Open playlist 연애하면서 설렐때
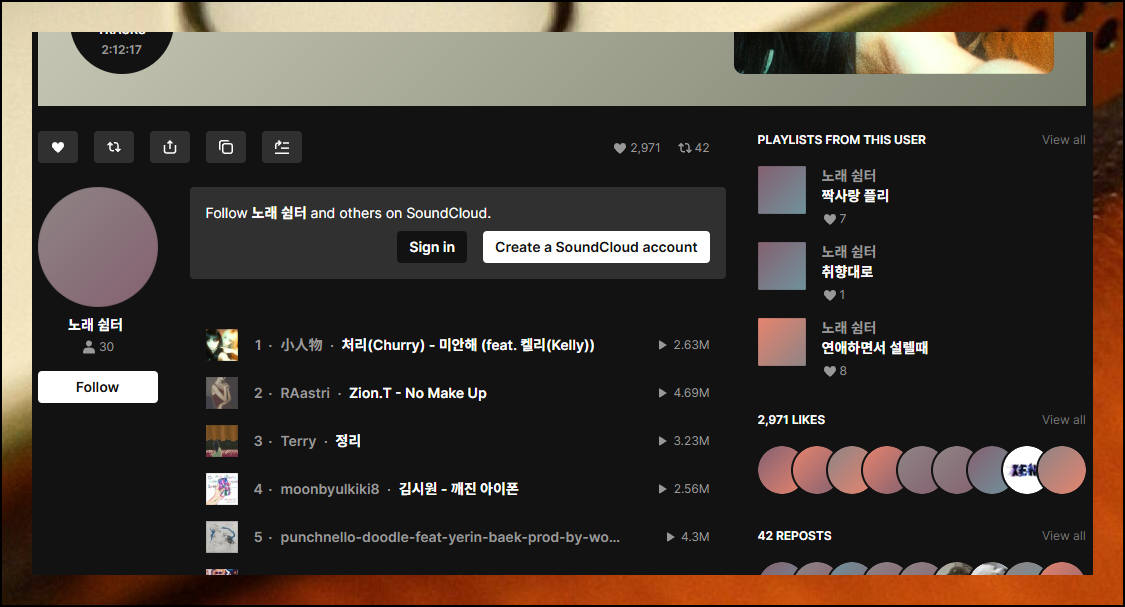The height and width of the screenshot is (607, 1125). pos(875,348)
